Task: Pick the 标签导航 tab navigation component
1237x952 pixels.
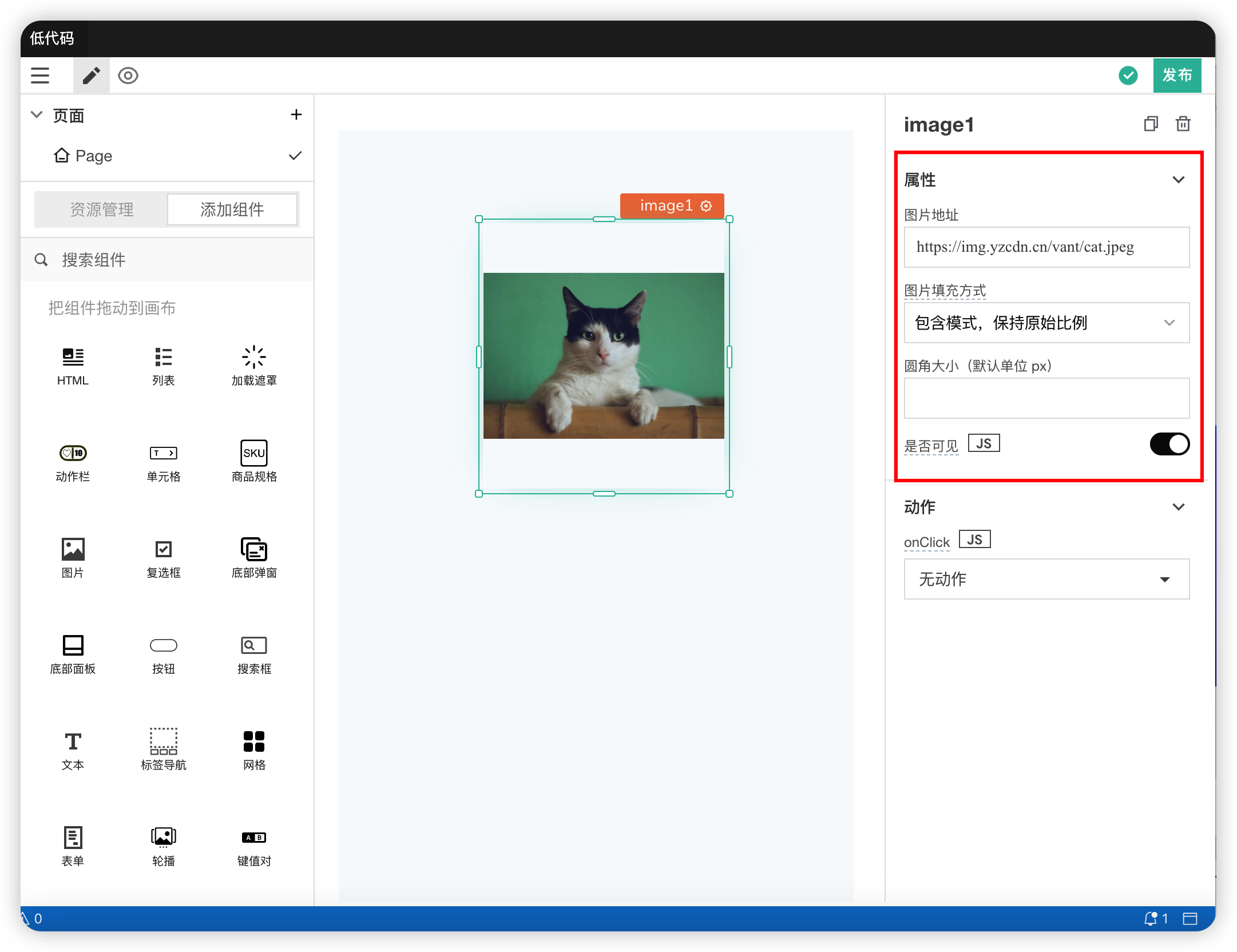Action: tap(163, 741)
